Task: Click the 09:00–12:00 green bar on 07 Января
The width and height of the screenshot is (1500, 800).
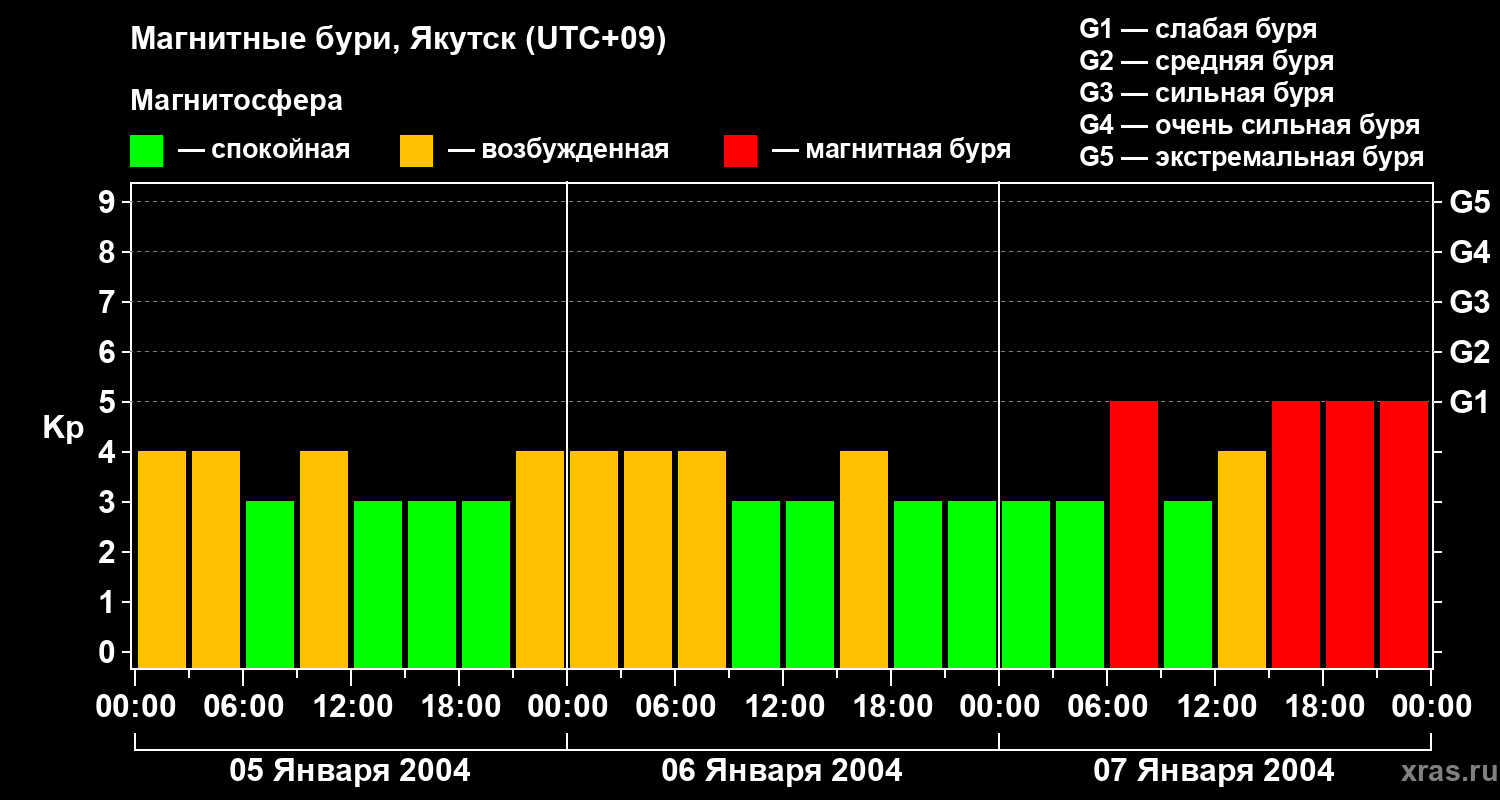Action: 1188,584
